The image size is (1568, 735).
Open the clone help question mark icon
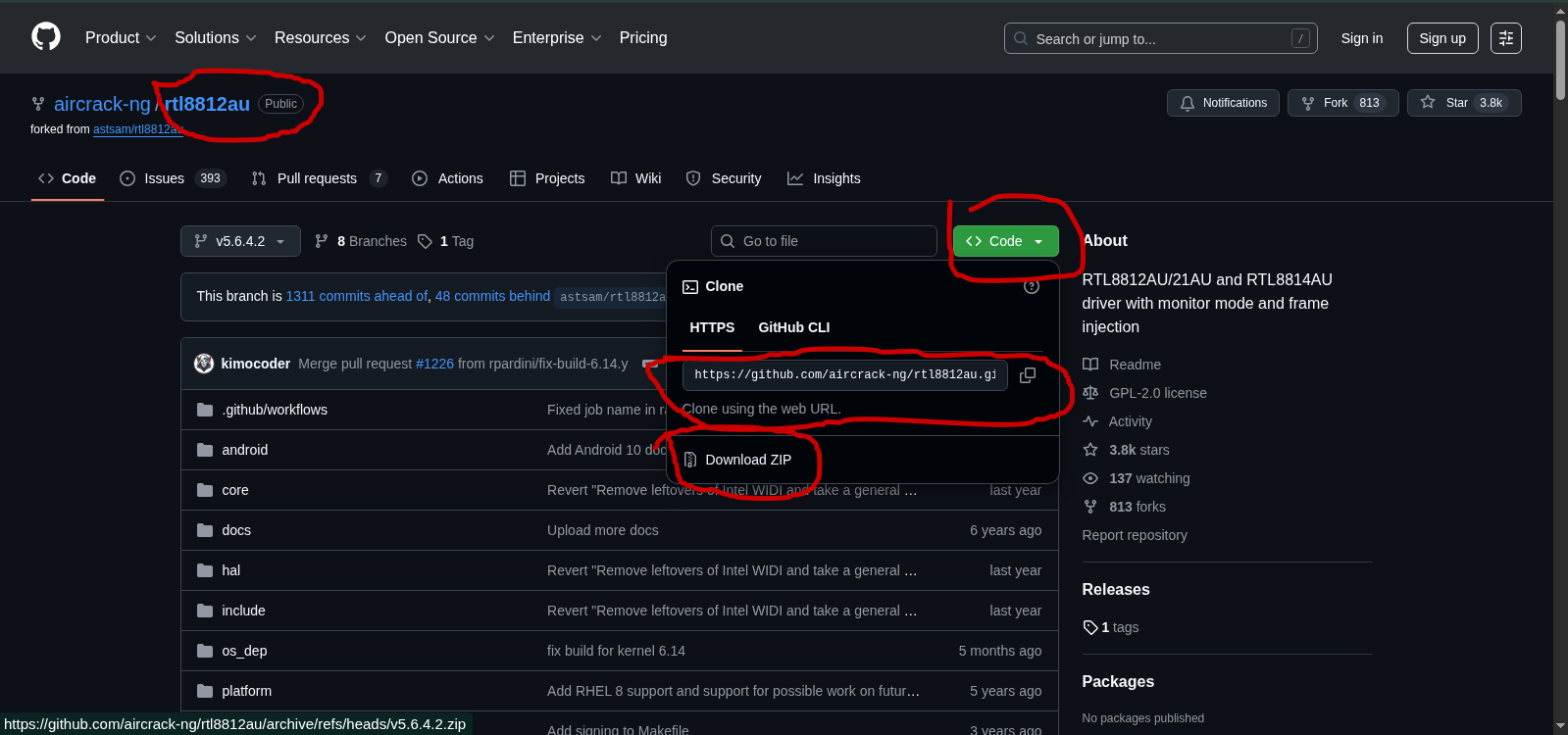click(x=1031, y=286)
